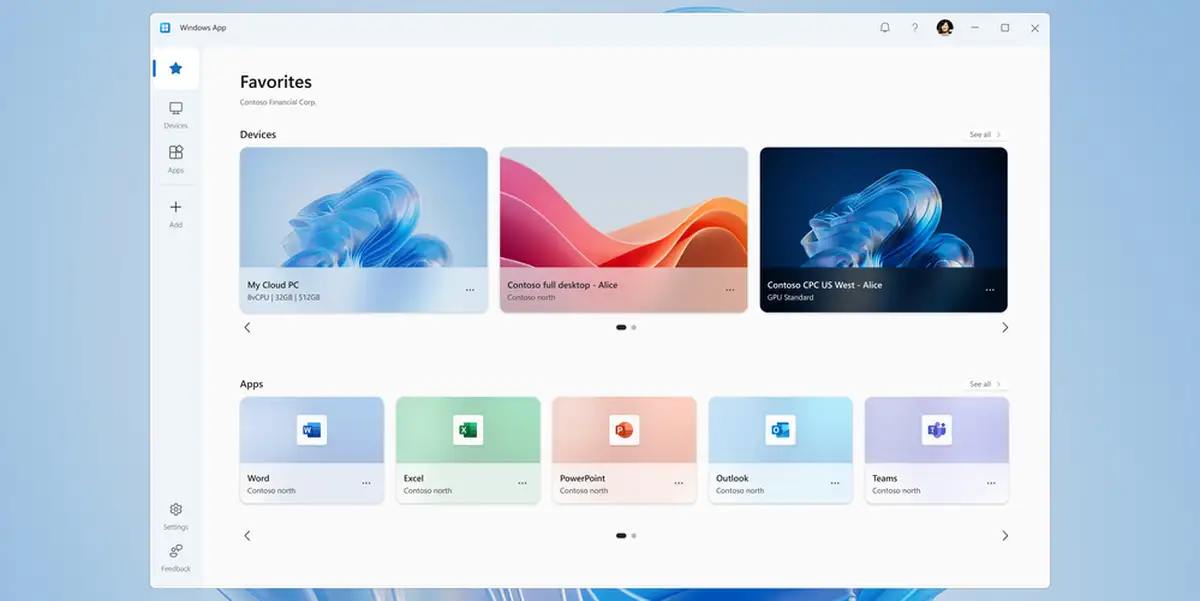Launch the Excel app icon
This screenshot has height=601, width=1200.
pyautogui.click(x=468, y=431)
